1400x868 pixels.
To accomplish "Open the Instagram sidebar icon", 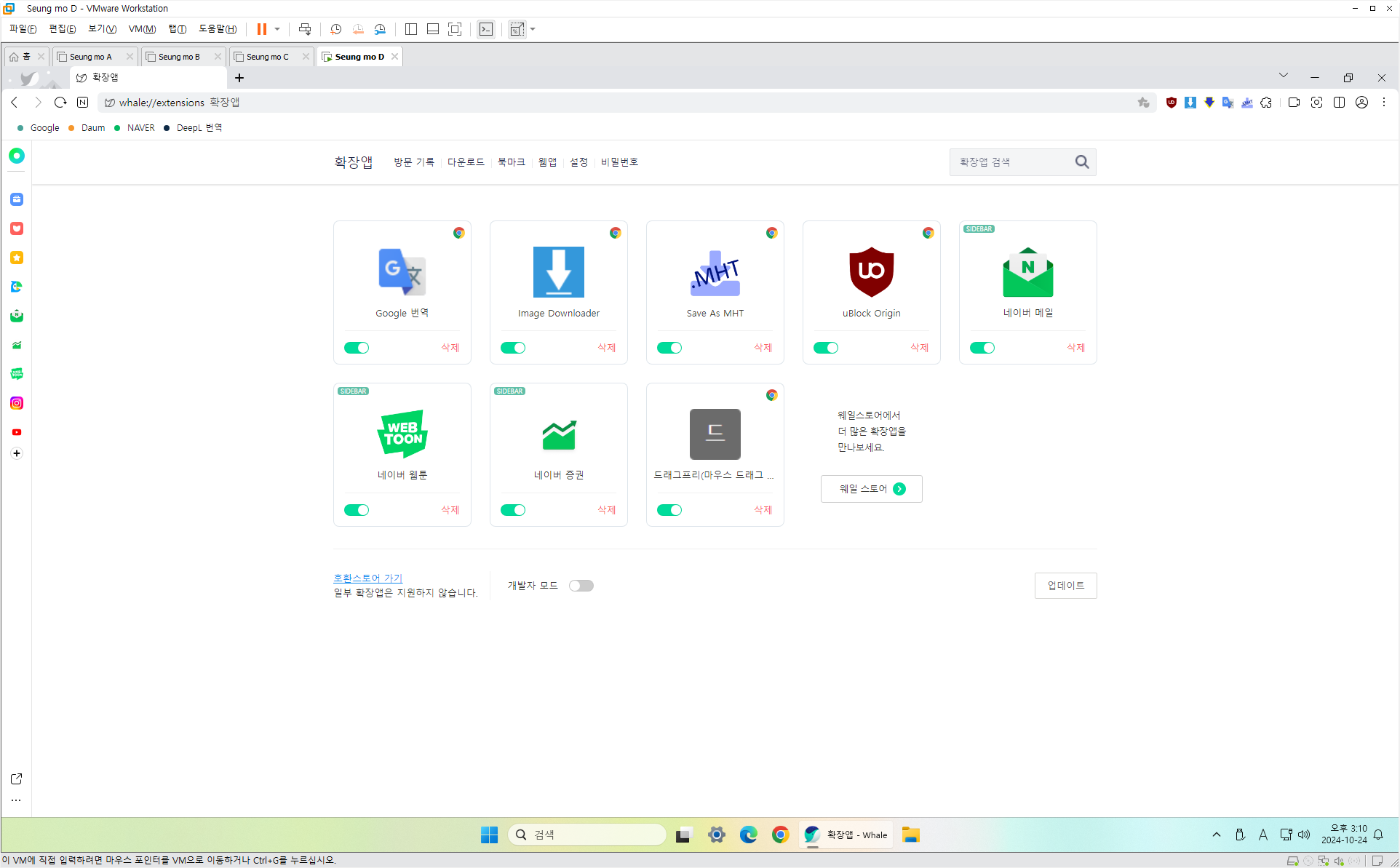I will (x=17, y=403).
